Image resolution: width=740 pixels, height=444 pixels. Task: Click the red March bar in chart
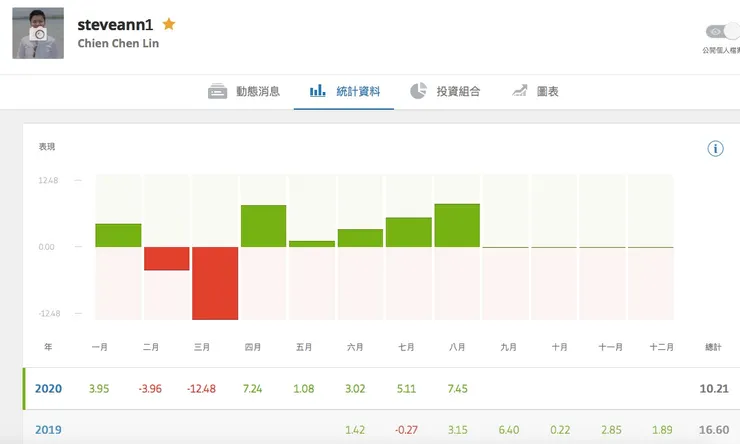pyautogui.click(x=215, y=283)
